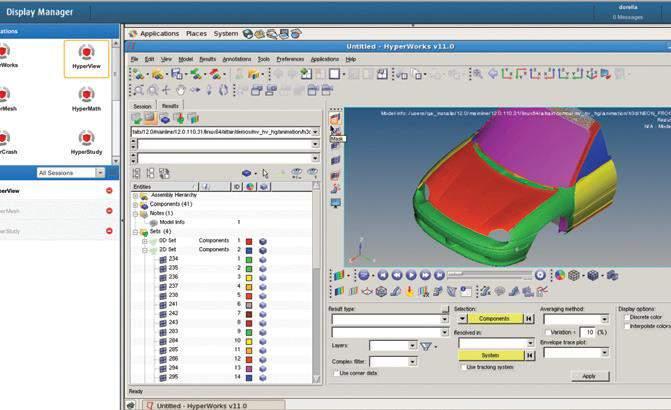671x410 pixels.
Task: Click the yellow Components selection button
Action: pos(494,319)
